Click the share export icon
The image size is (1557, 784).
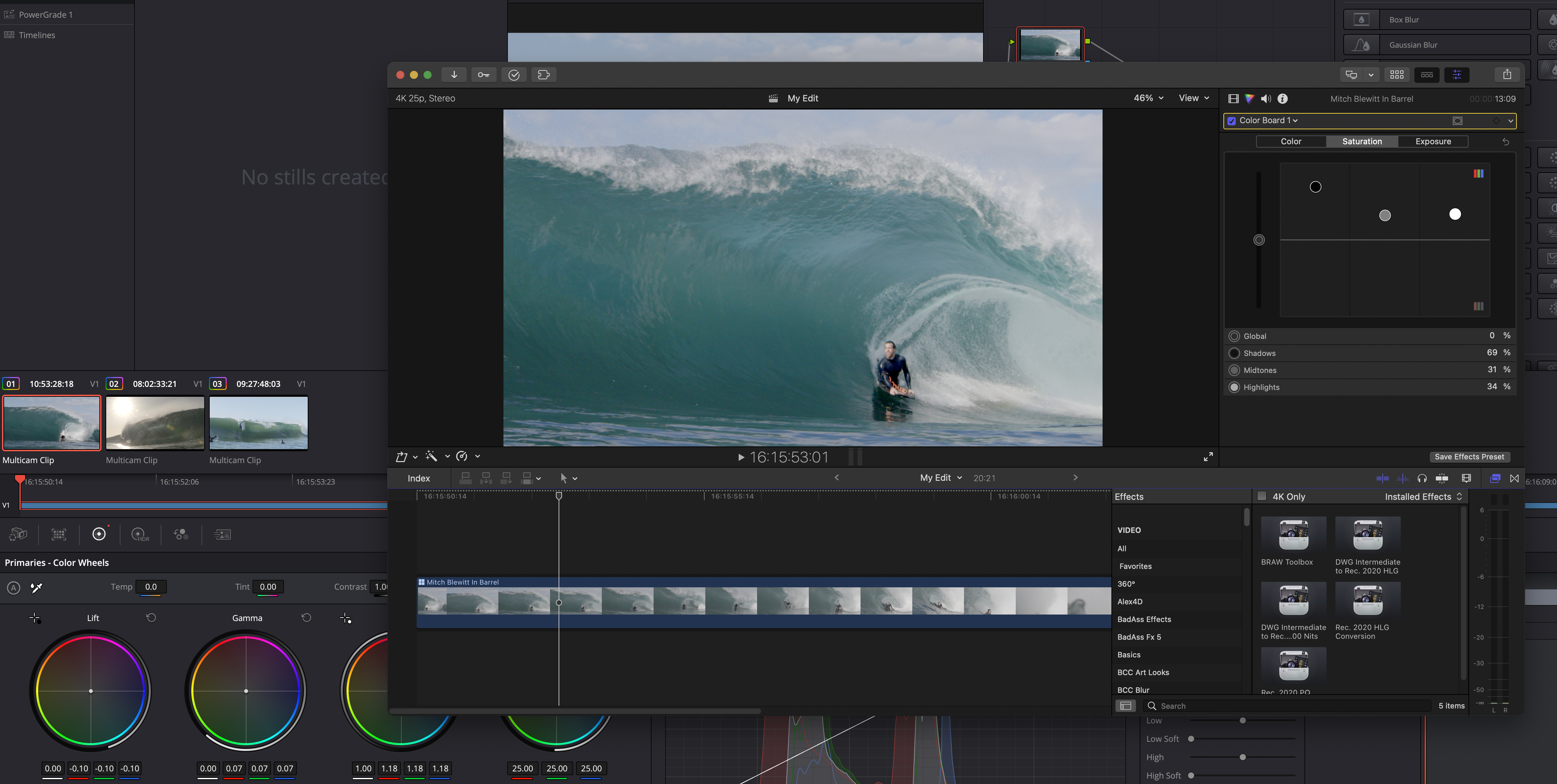tap(1507, 74)
